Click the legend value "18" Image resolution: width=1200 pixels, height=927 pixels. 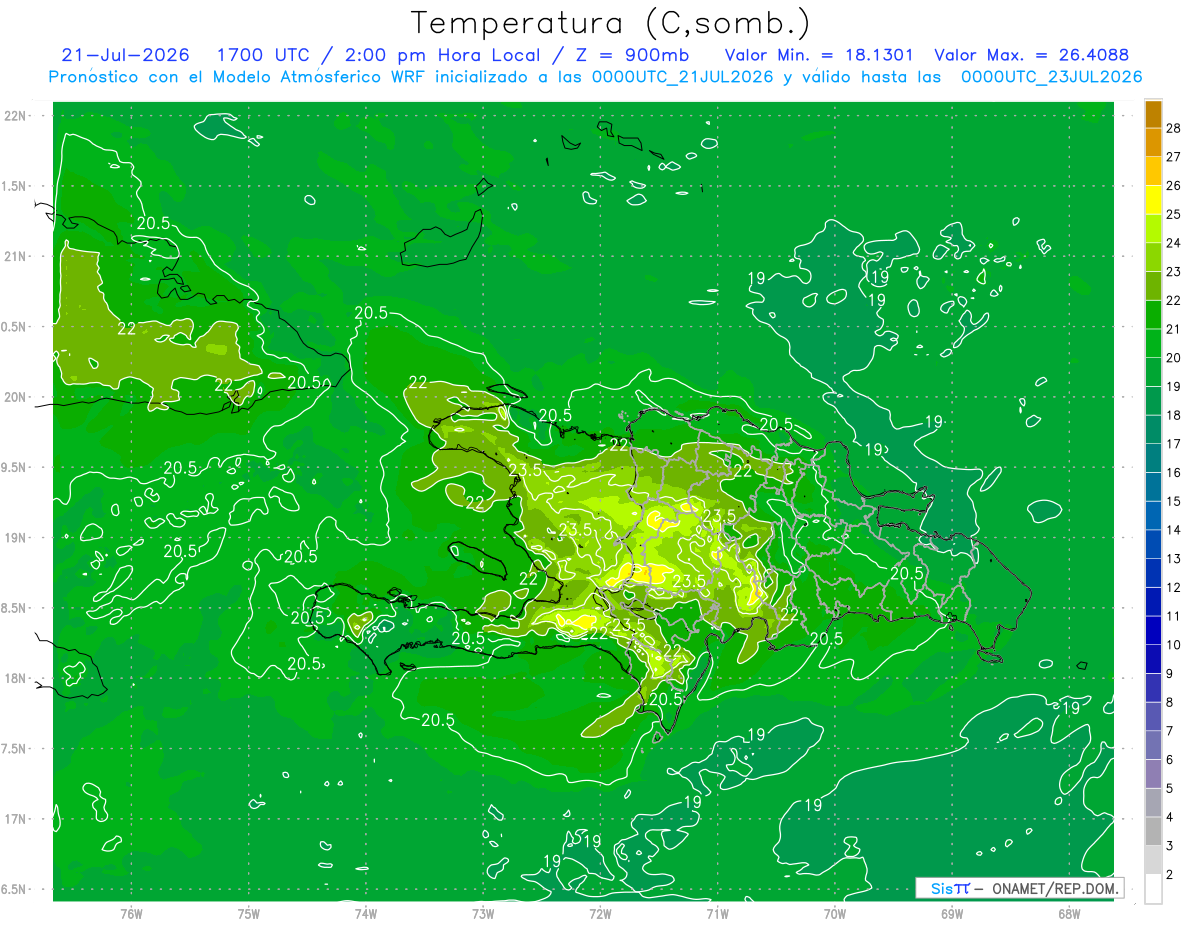[x=1173, y=415]
